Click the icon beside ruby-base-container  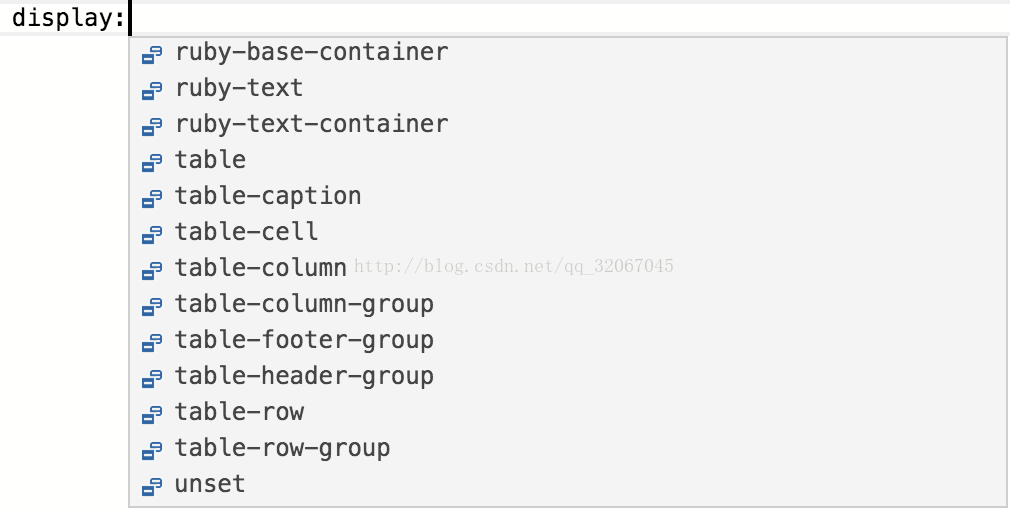pos(152,55)
